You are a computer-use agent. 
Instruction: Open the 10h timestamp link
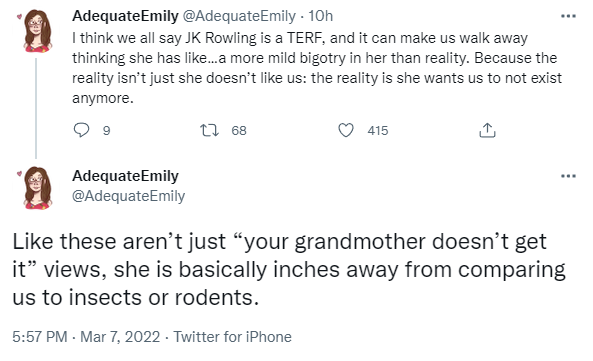click(320, 16)
